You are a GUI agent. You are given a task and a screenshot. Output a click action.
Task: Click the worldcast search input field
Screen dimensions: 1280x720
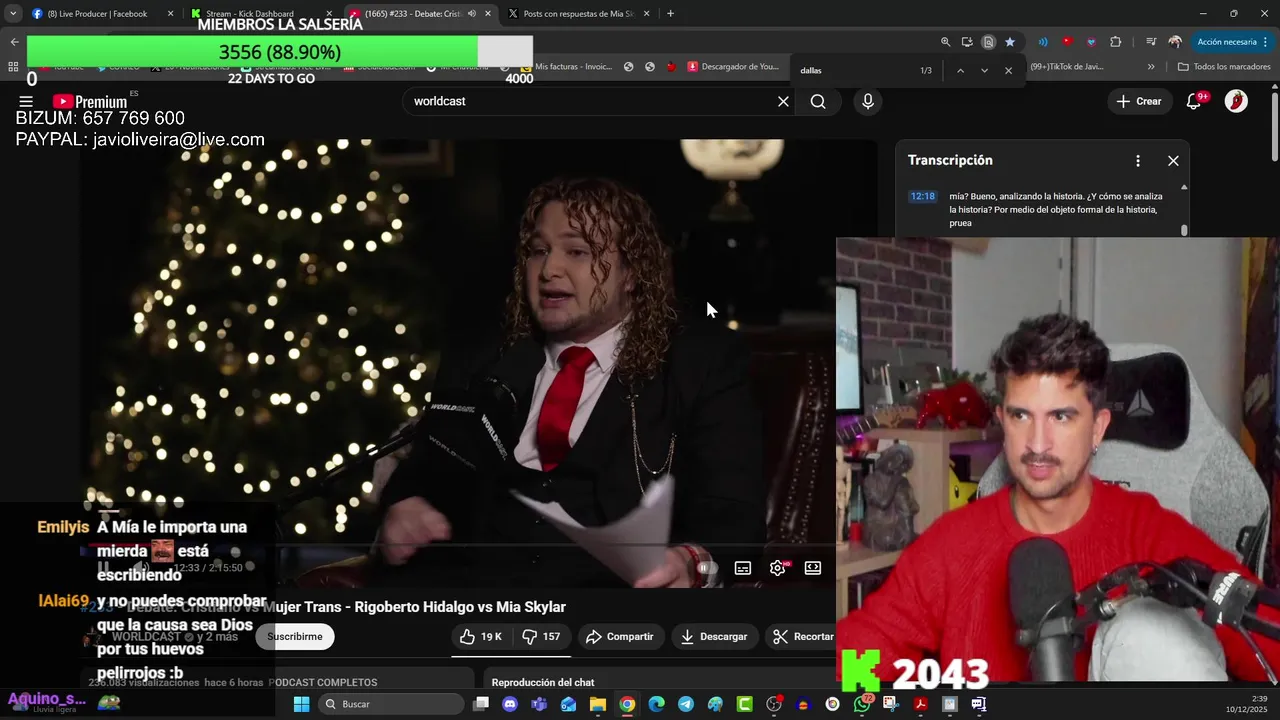click(x=590, y=101)
